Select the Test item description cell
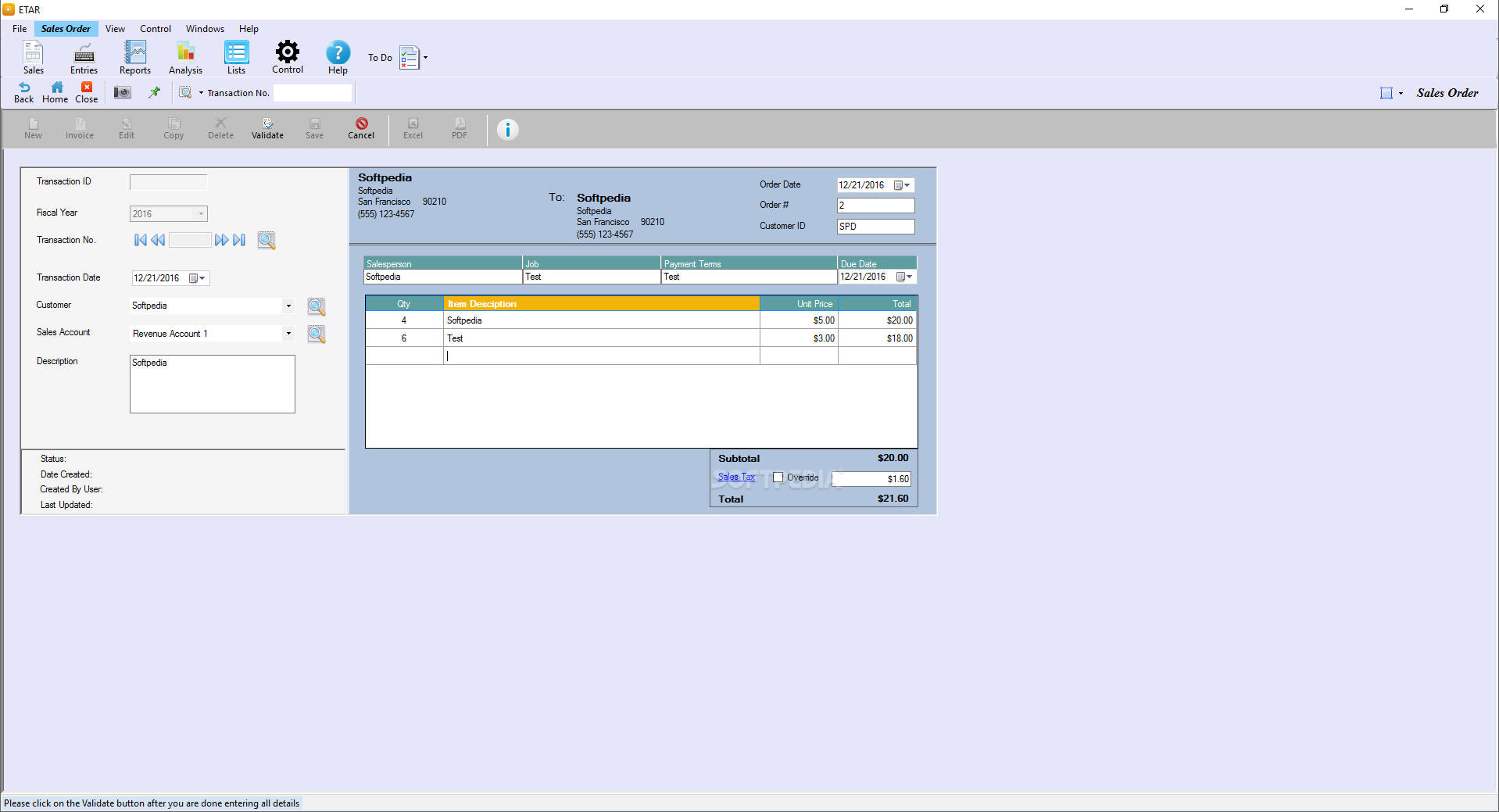Image resolution: width=1499 pixels, height=812 pixels. [x=602, y=338]
